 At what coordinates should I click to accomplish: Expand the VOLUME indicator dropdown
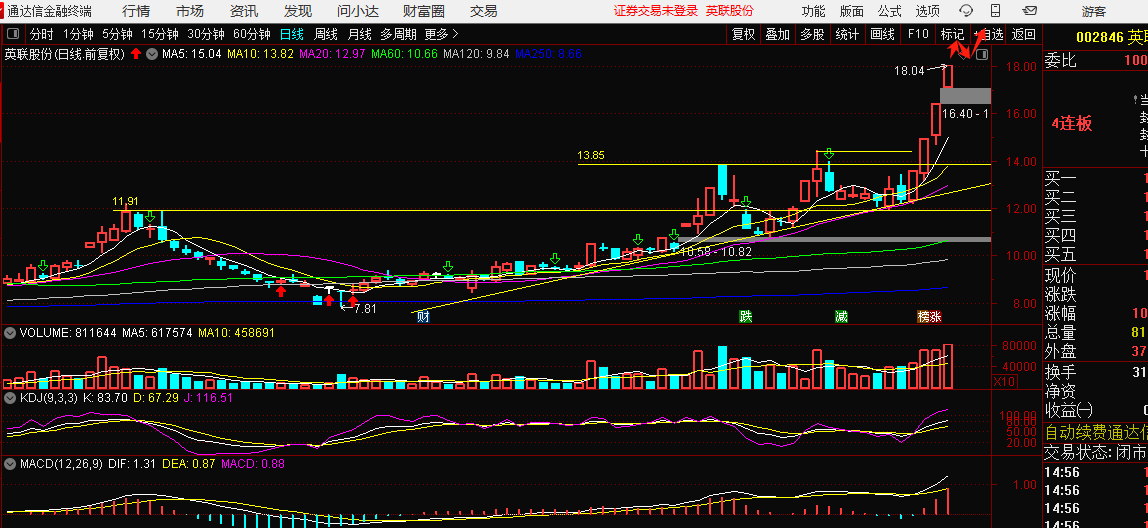tap(10, 332)
